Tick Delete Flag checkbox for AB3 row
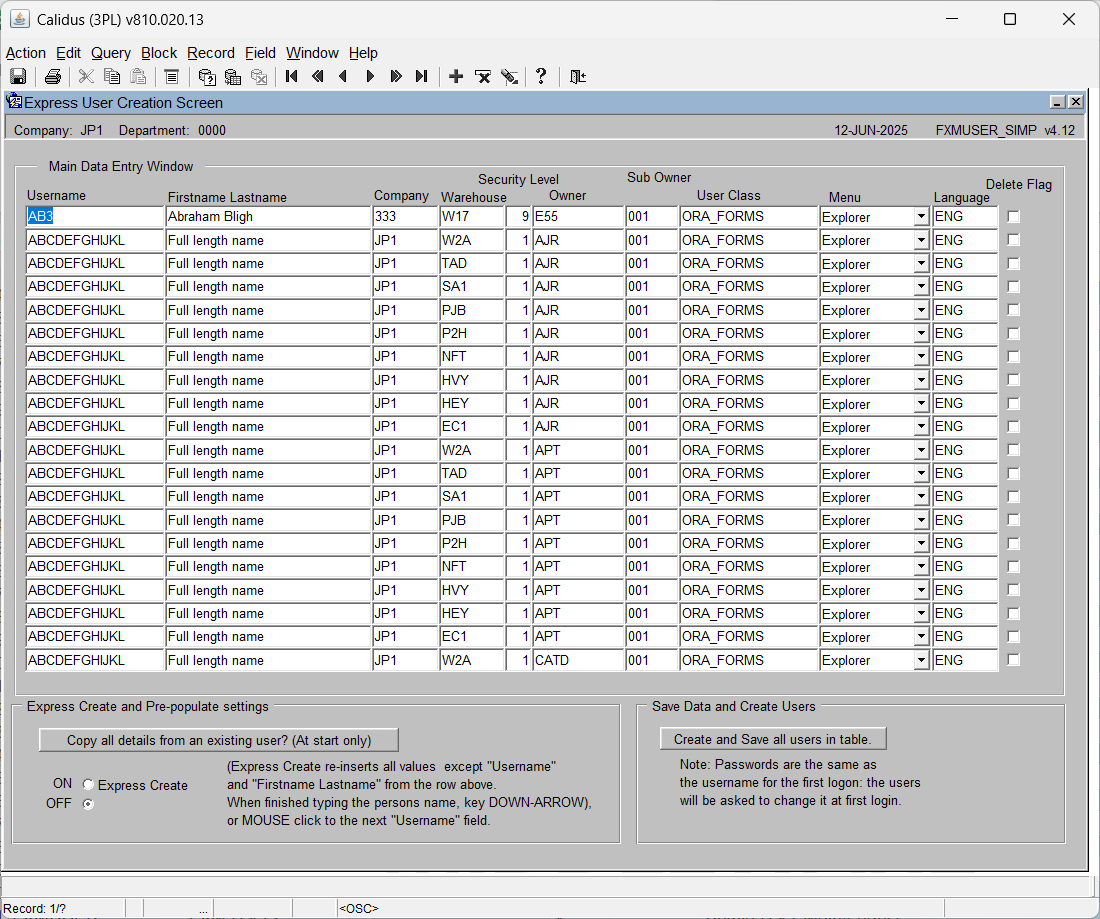Screen dimensions: 1100x919 pos(1013,217)
